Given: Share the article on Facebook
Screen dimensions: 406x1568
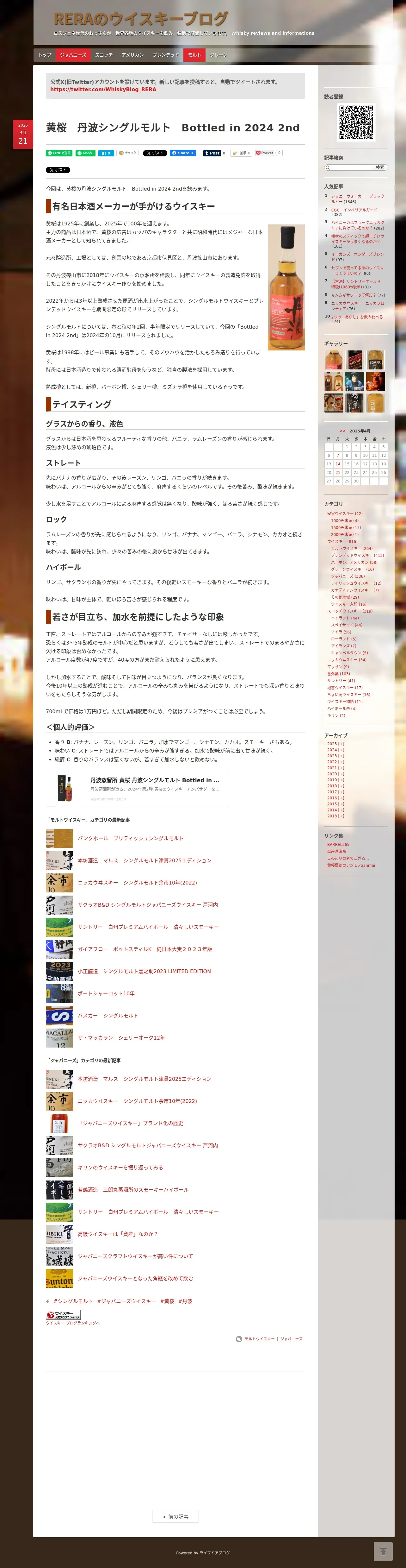Looking at the screenshot, I should tap(182, 154).
